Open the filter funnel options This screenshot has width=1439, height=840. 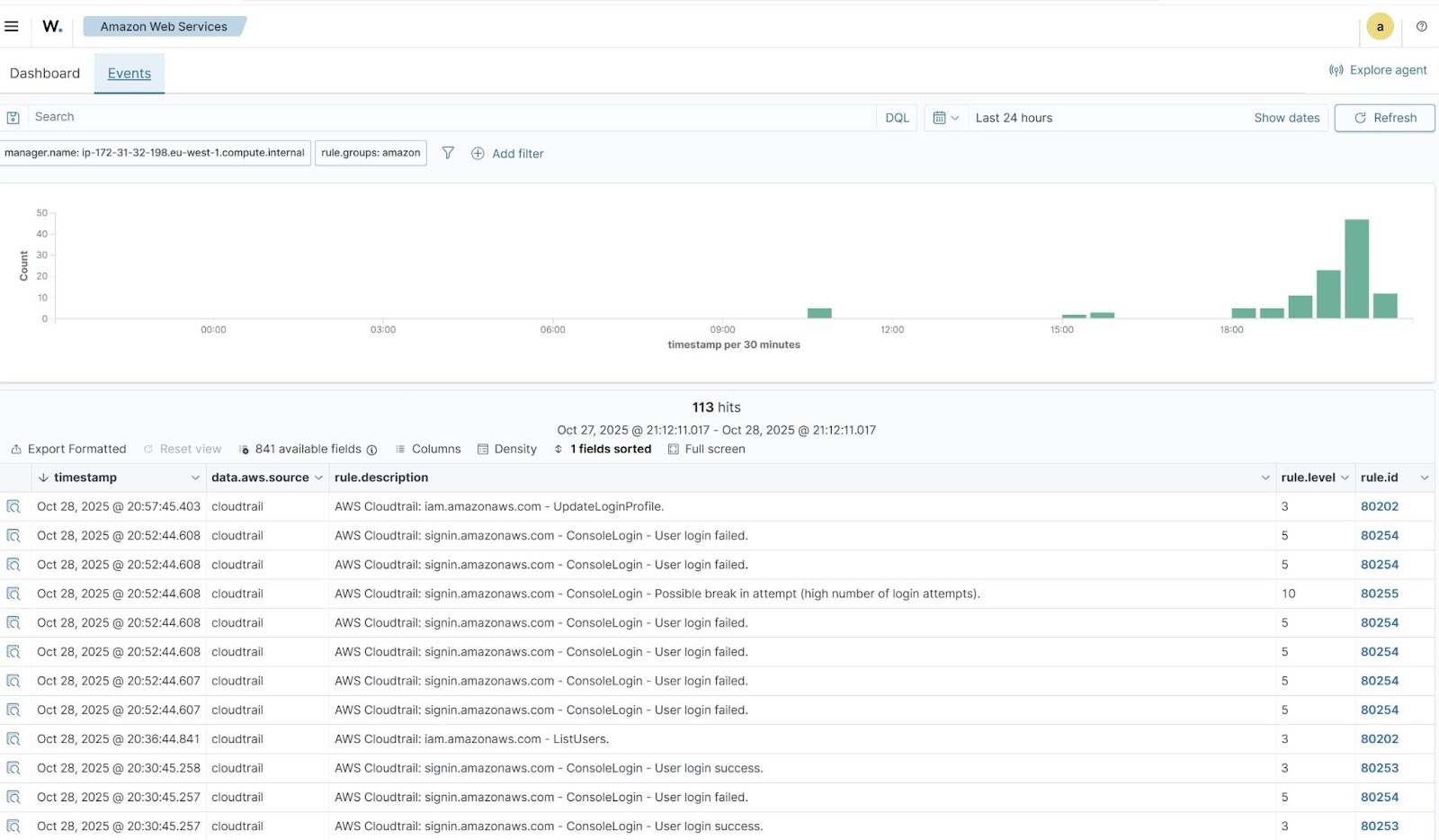click(448, 153)
